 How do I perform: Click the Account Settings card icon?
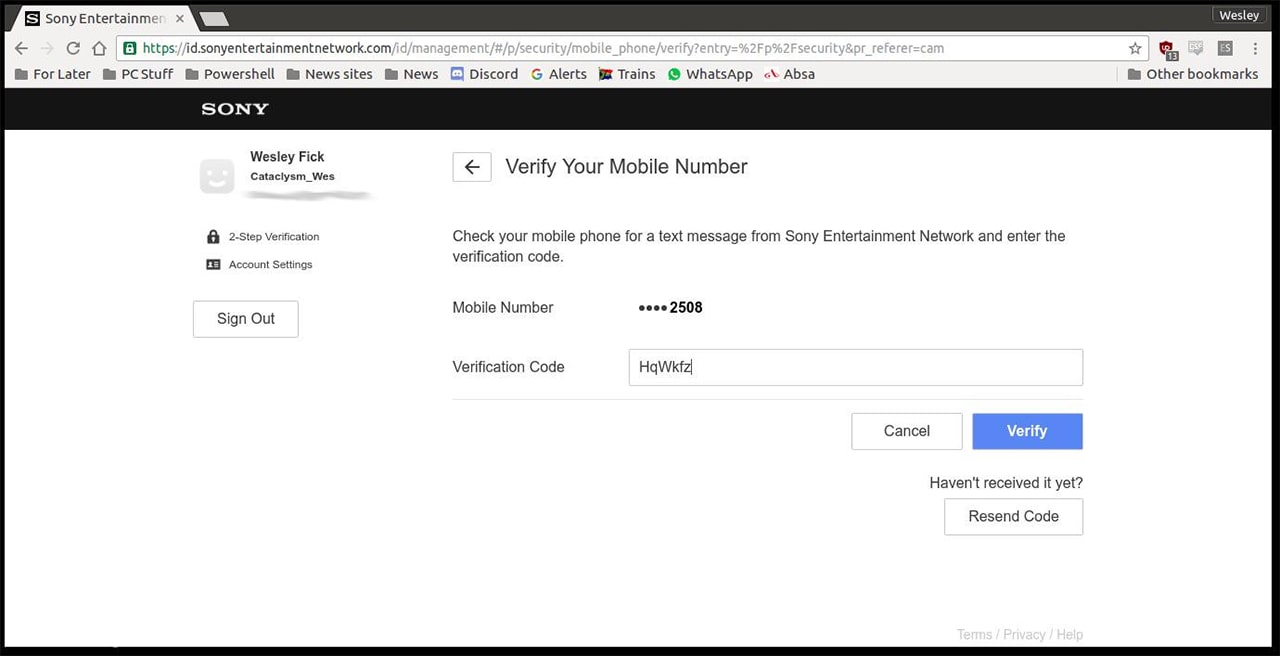click(213, 265)
